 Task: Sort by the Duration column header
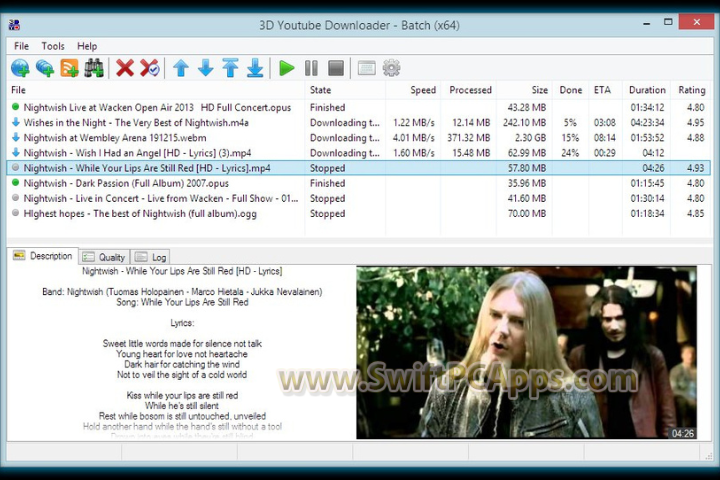647,90
